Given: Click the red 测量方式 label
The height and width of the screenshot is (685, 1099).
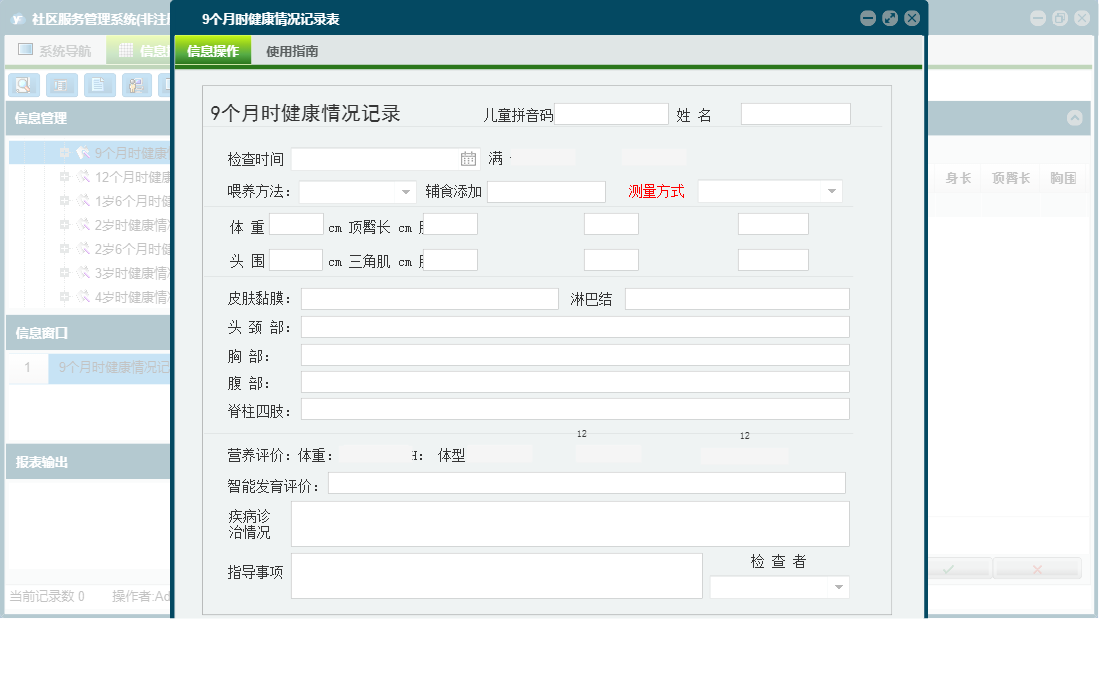Looking at the screenshot, I should [x=656, y=191].
